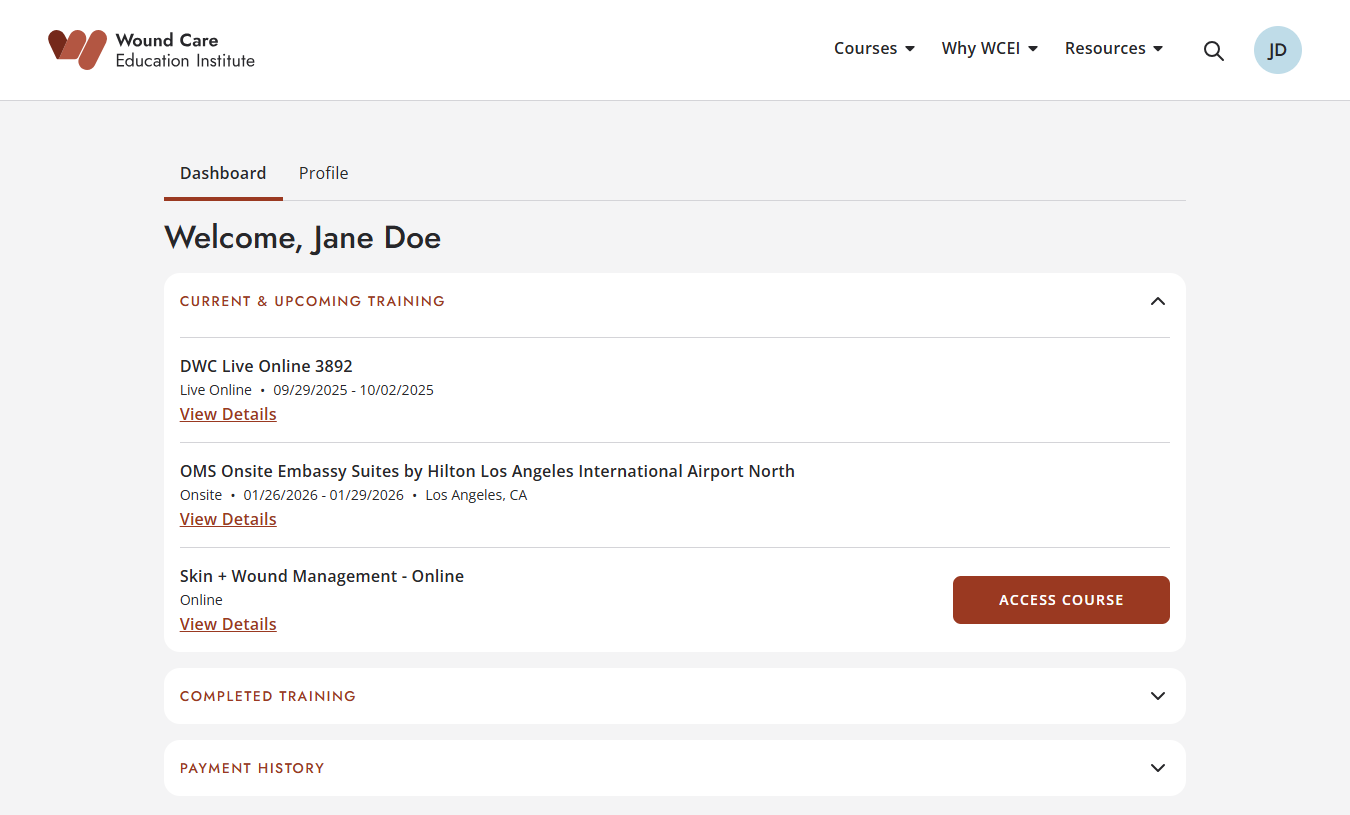
Task: Switch to the Dashboard tab
Action: (x=223, y=173)
